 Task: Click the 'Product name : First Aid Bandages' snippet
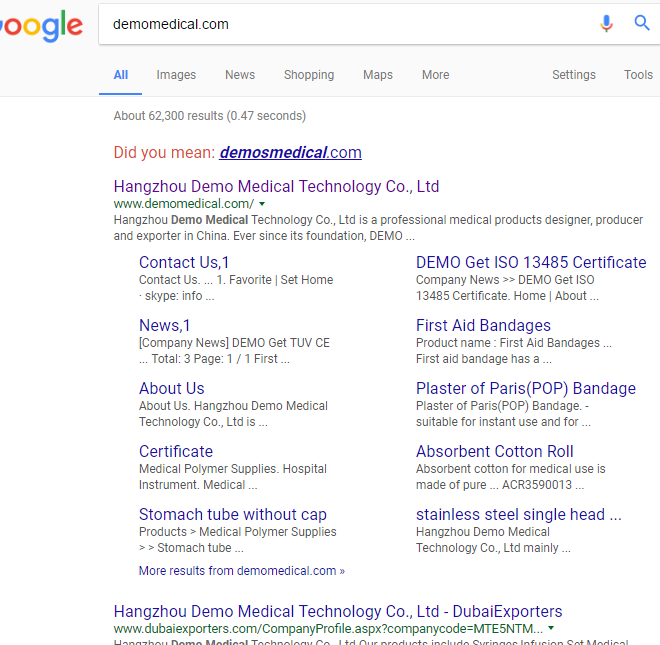[x=514, y=343]
